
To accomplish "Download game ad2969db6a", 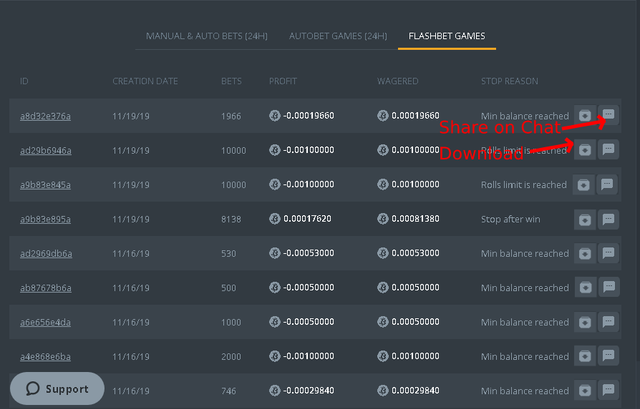I will coord(584,253).
